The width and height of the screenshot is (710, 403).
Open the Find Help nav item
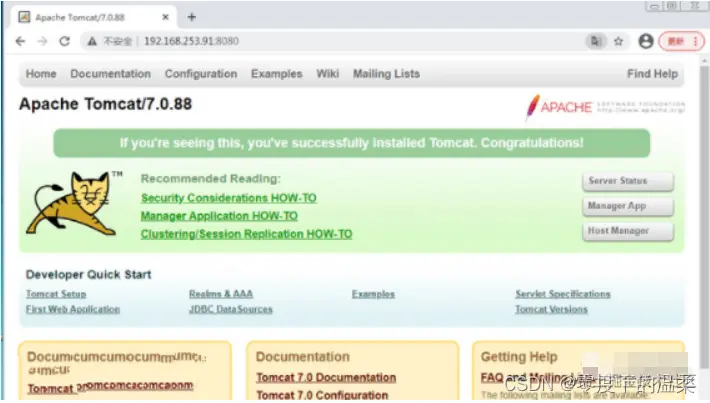coord(652,73)
